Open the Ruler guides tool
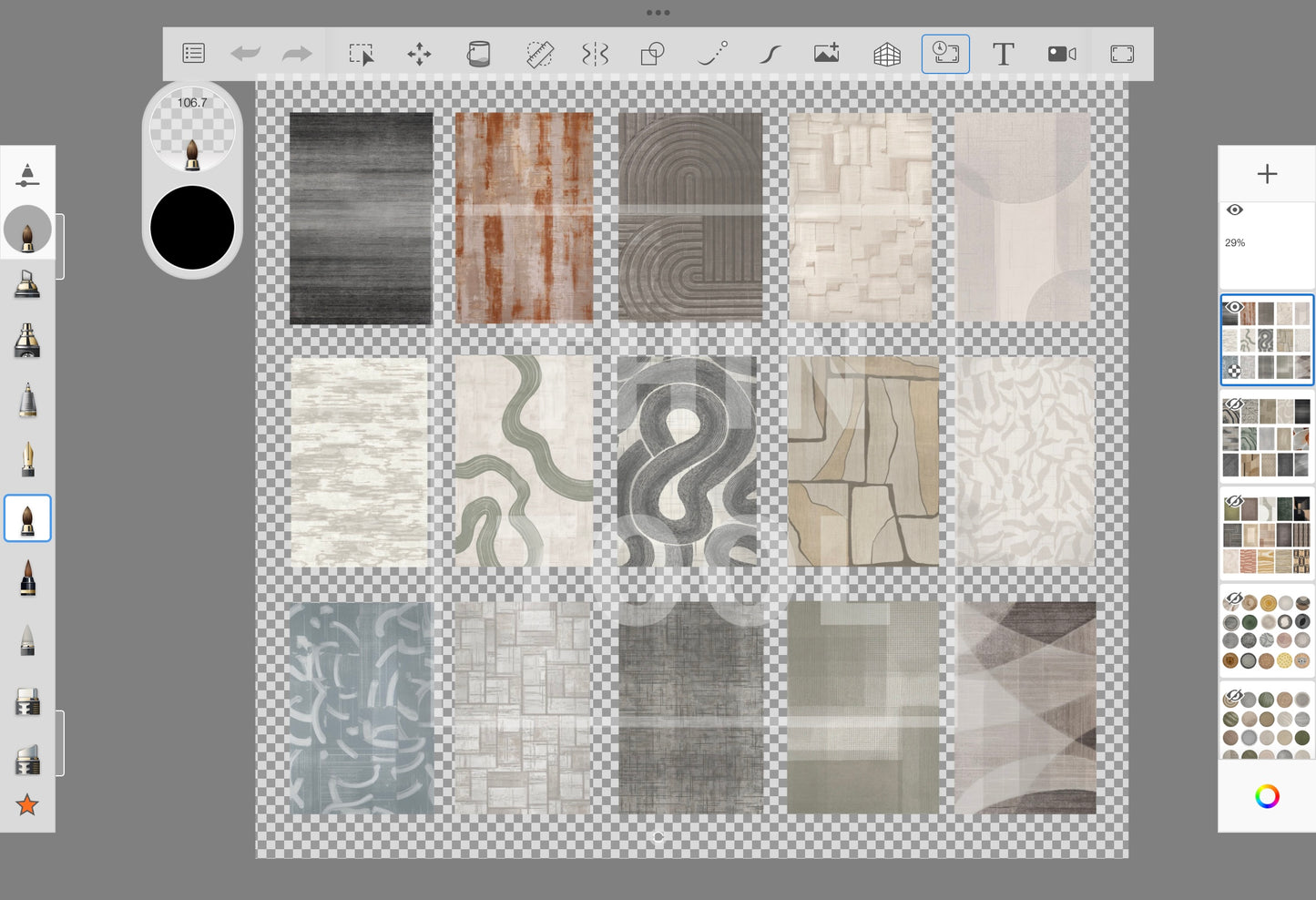This screenshot has height=900, width=1316. coord(540,54)
